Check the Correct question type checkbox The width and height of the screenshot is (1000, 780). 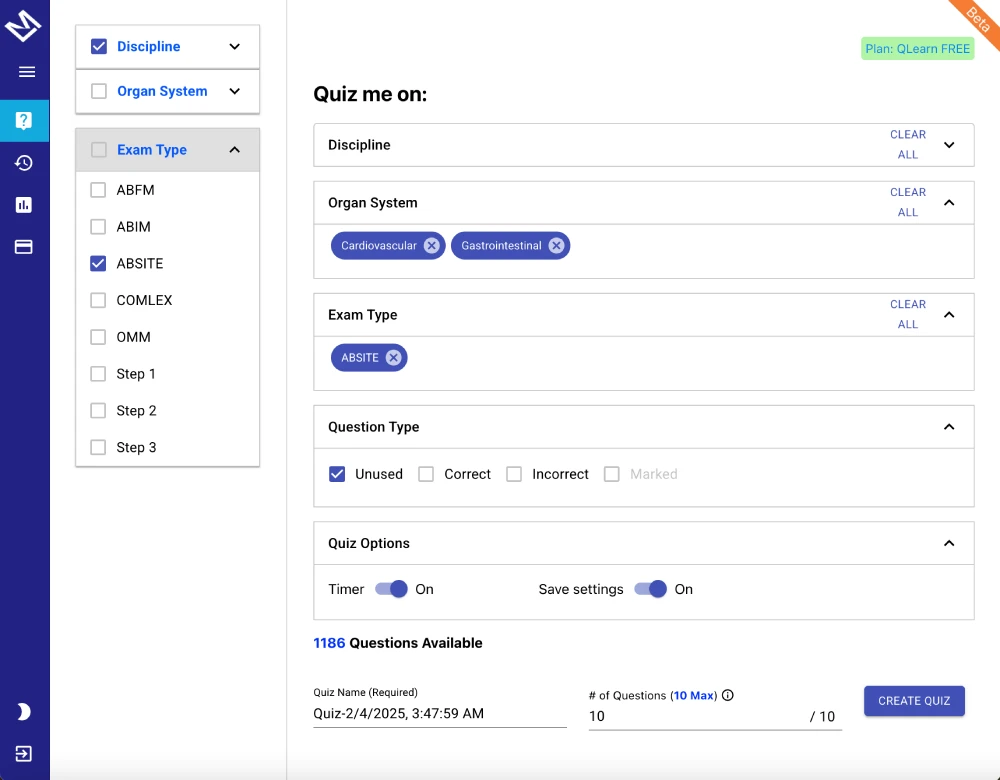(426, 474)
